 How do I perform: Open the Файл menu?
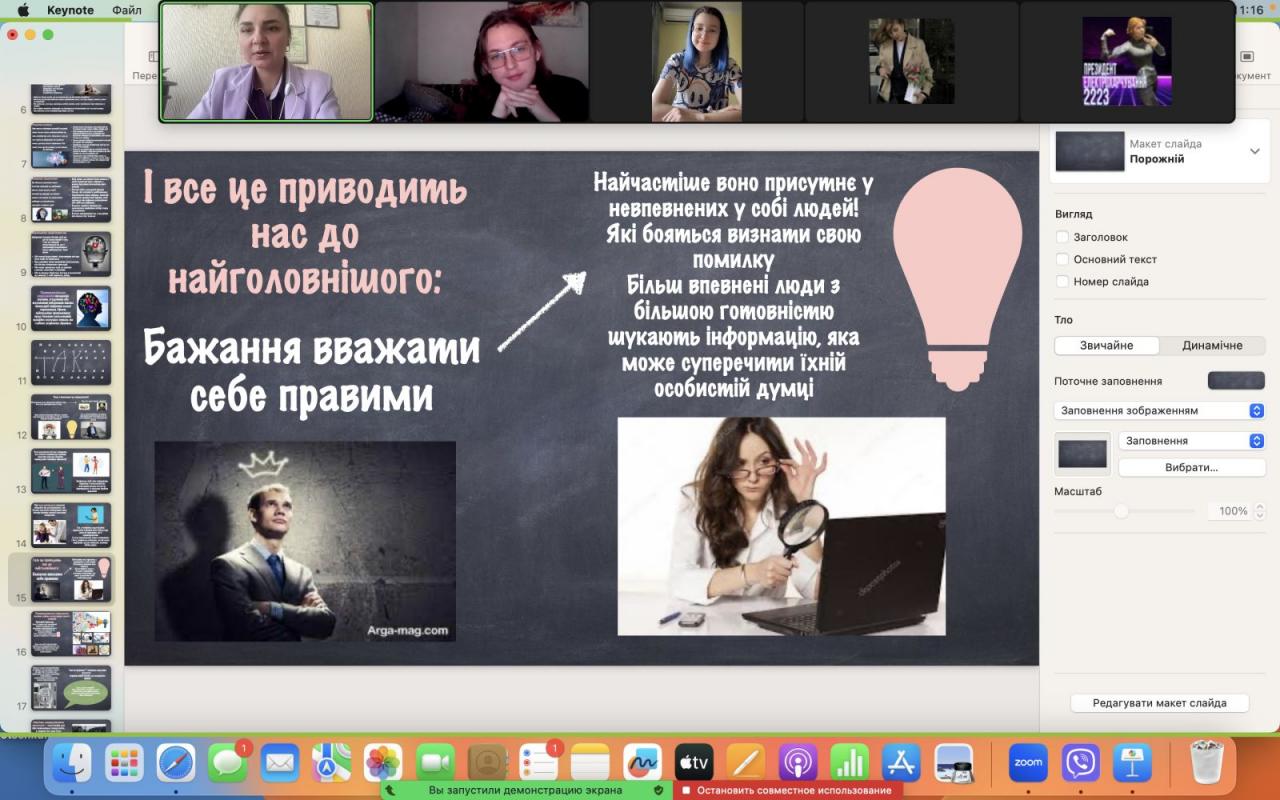[x=127, y=10]
